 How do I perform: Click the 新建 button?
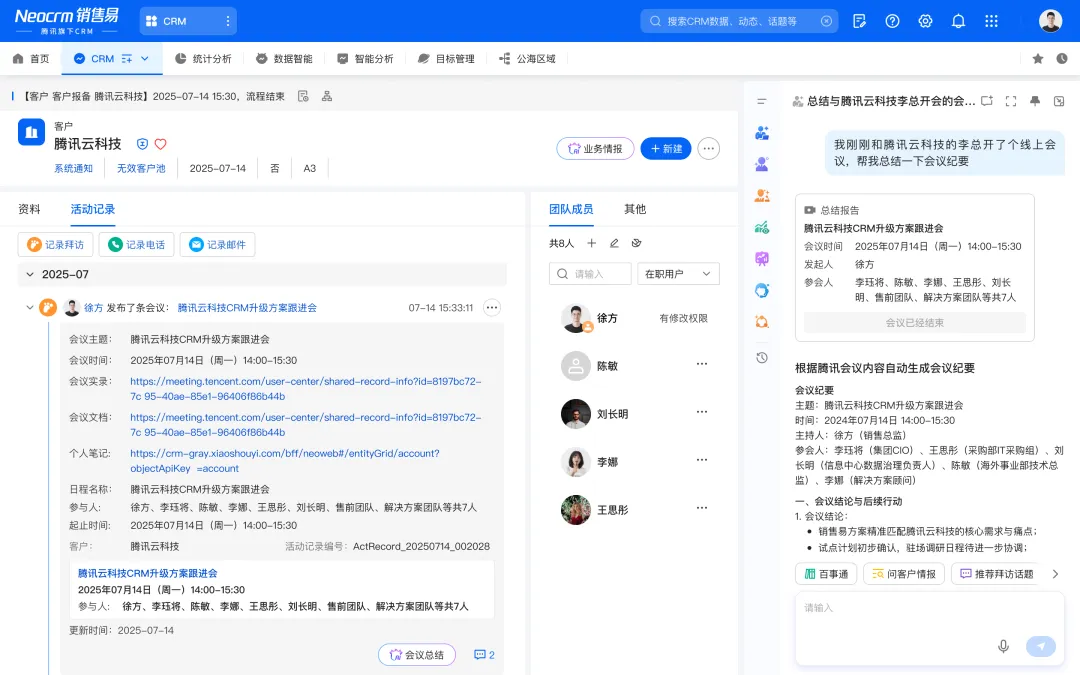[666, 149]
